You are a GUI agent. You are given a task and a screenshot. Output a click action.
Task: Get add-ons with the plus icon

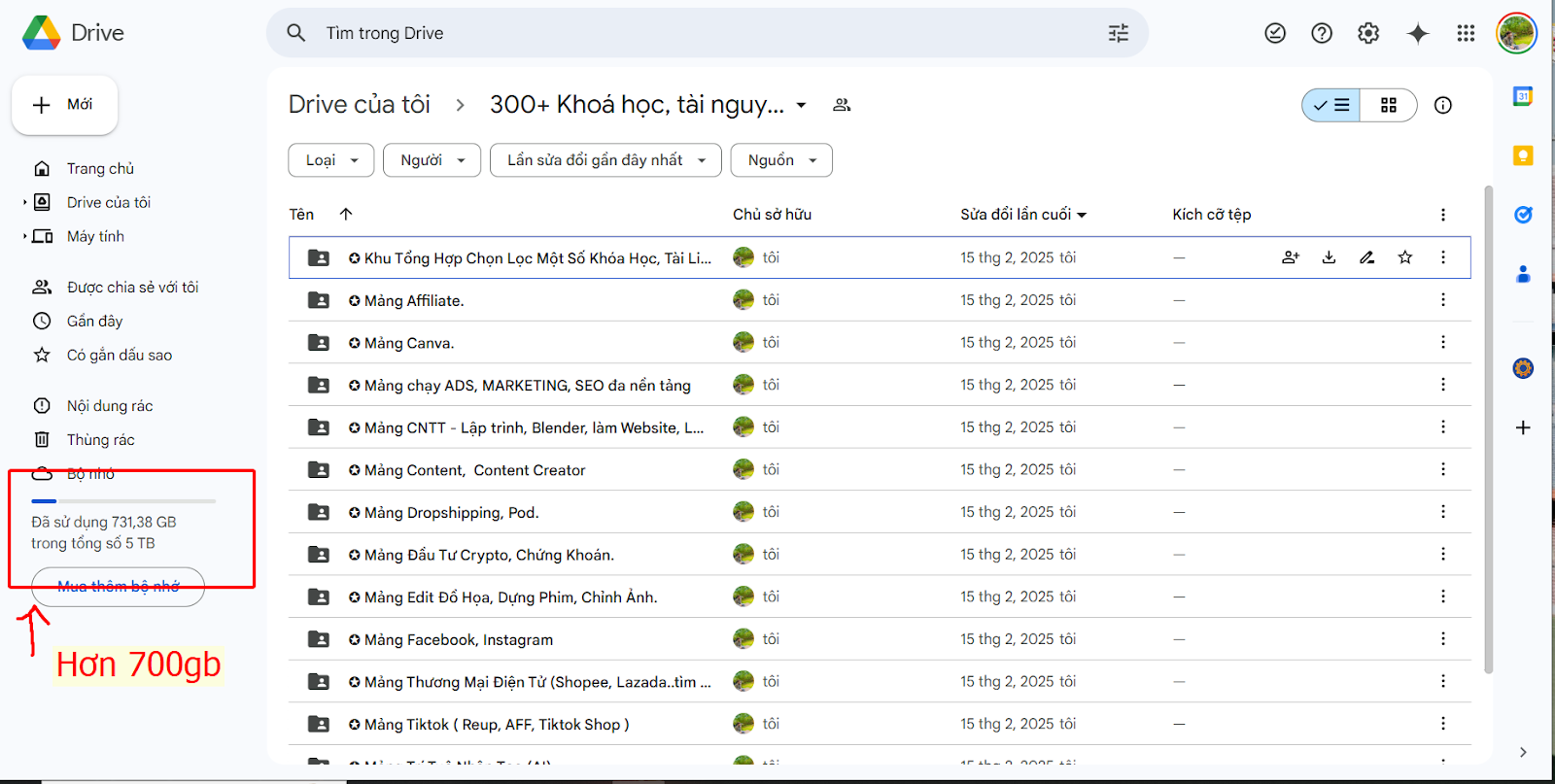(1523, 427)
